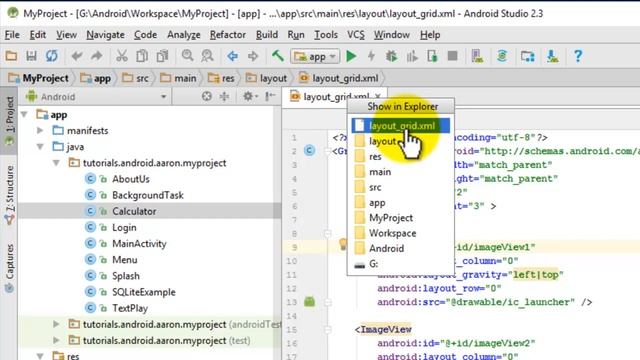The image size is (640, 360).
Task: Click the gutter Android icon on line 13
Action: pyautogui.click(x=309, y=302)
